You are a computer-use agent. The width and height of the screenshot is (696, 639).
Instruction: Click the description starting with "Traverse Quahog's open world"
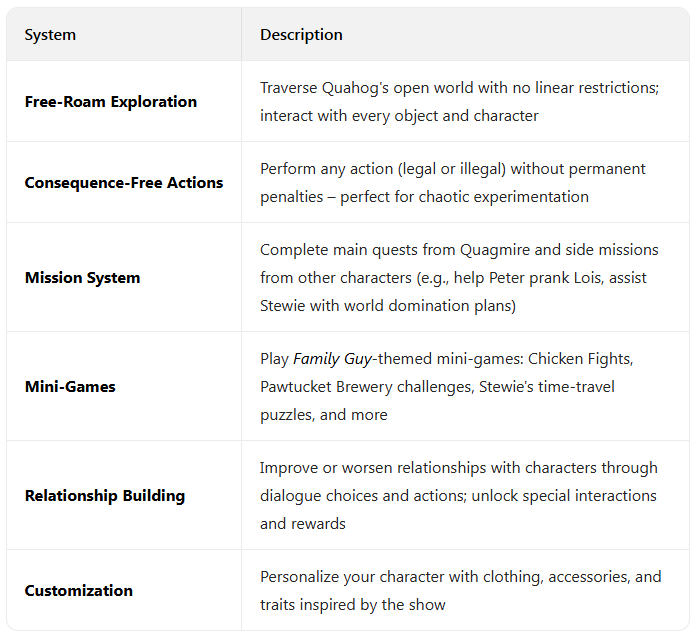[459, 101]
